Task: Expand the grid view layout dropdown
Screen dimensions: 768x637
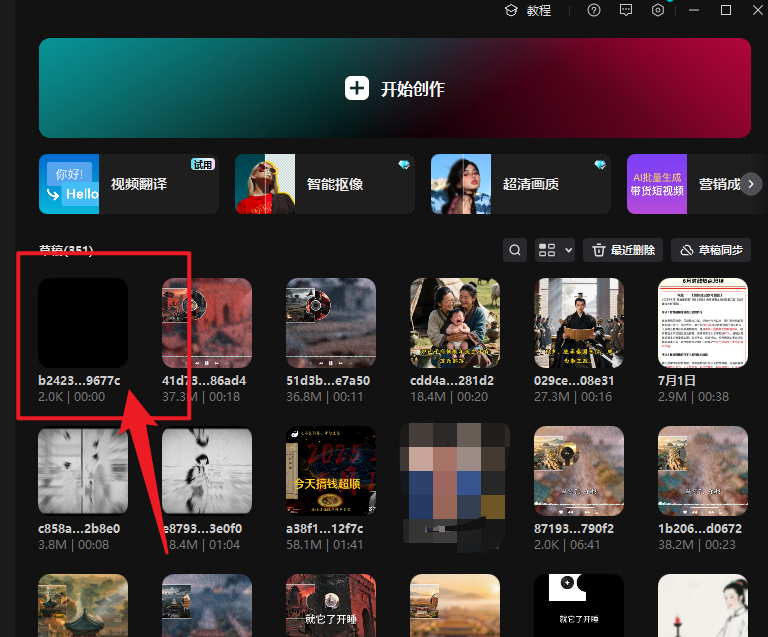Action: point(555,250)
